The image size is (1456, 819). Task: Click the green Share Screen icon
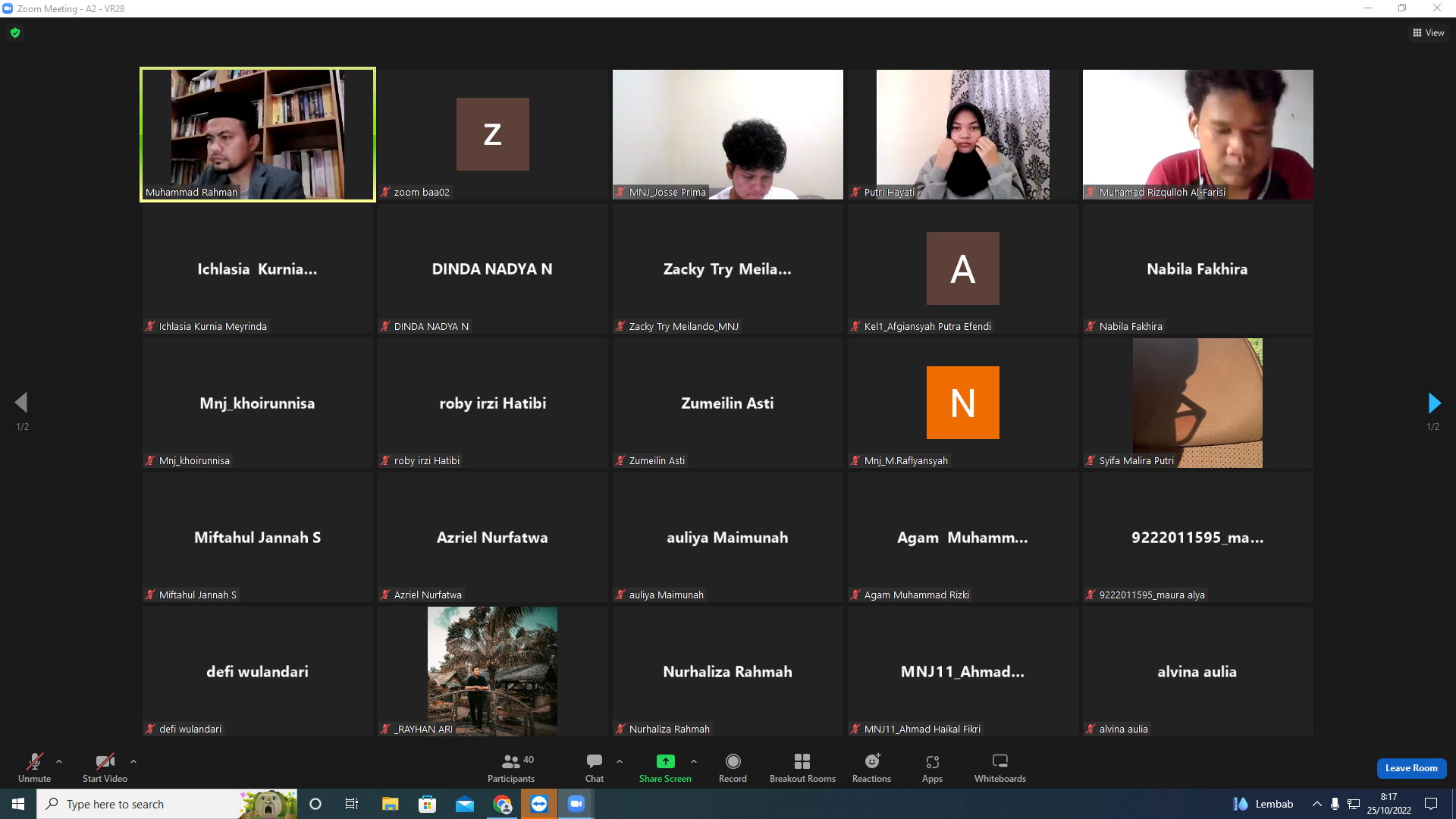tap(665, 761)
